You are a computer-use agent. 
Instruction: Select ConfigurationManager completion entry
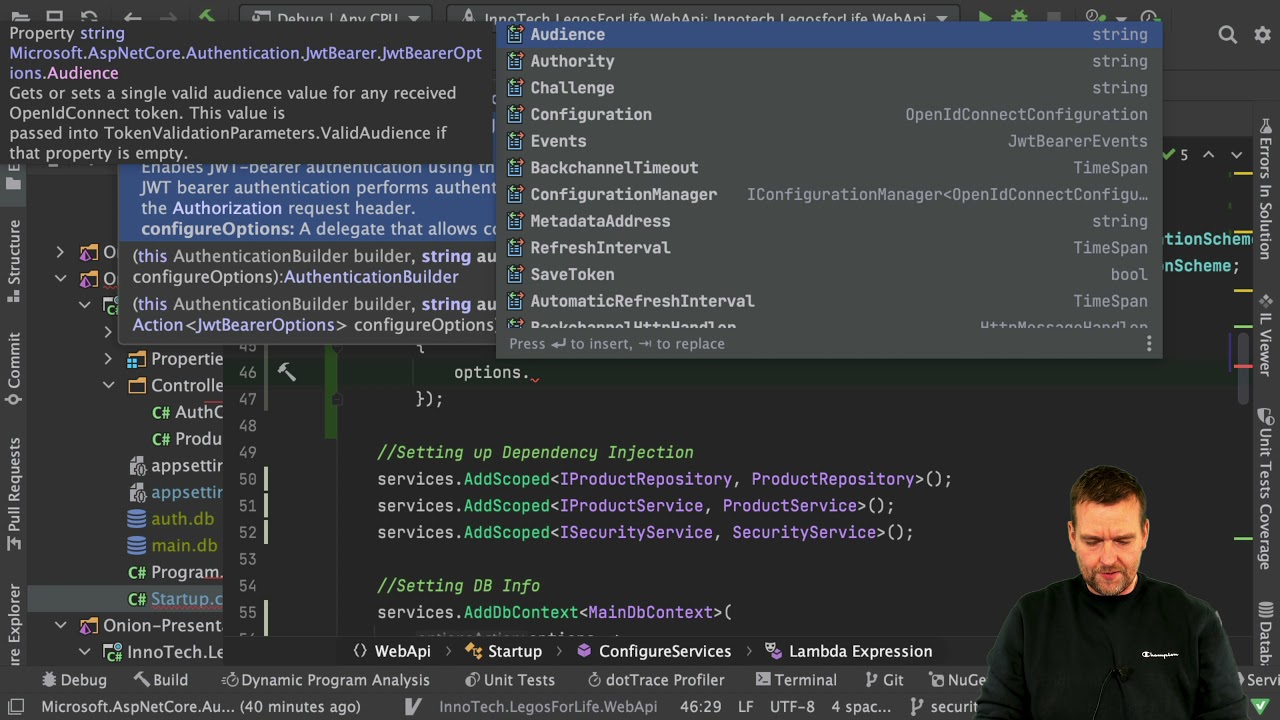pos(828,194)
